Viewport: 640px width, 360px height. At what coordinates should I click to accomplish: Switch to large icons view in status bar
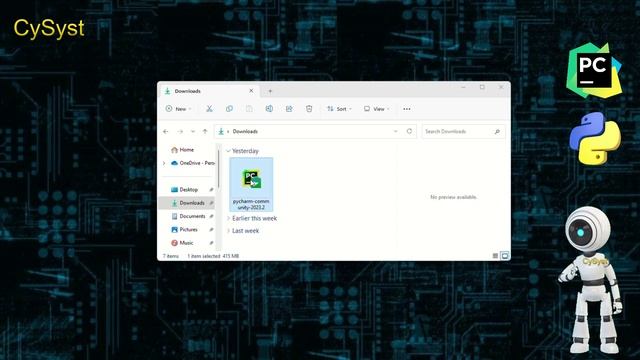[x=505, y=256]
